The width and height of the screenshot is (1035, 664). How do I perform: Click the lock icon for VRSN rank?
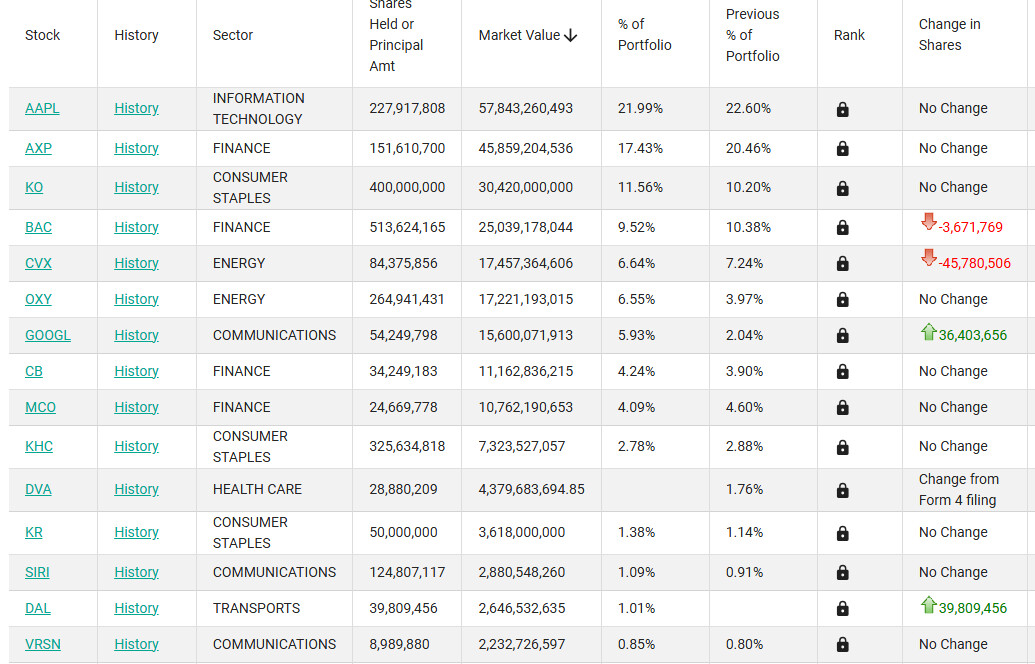pos(842,644)
